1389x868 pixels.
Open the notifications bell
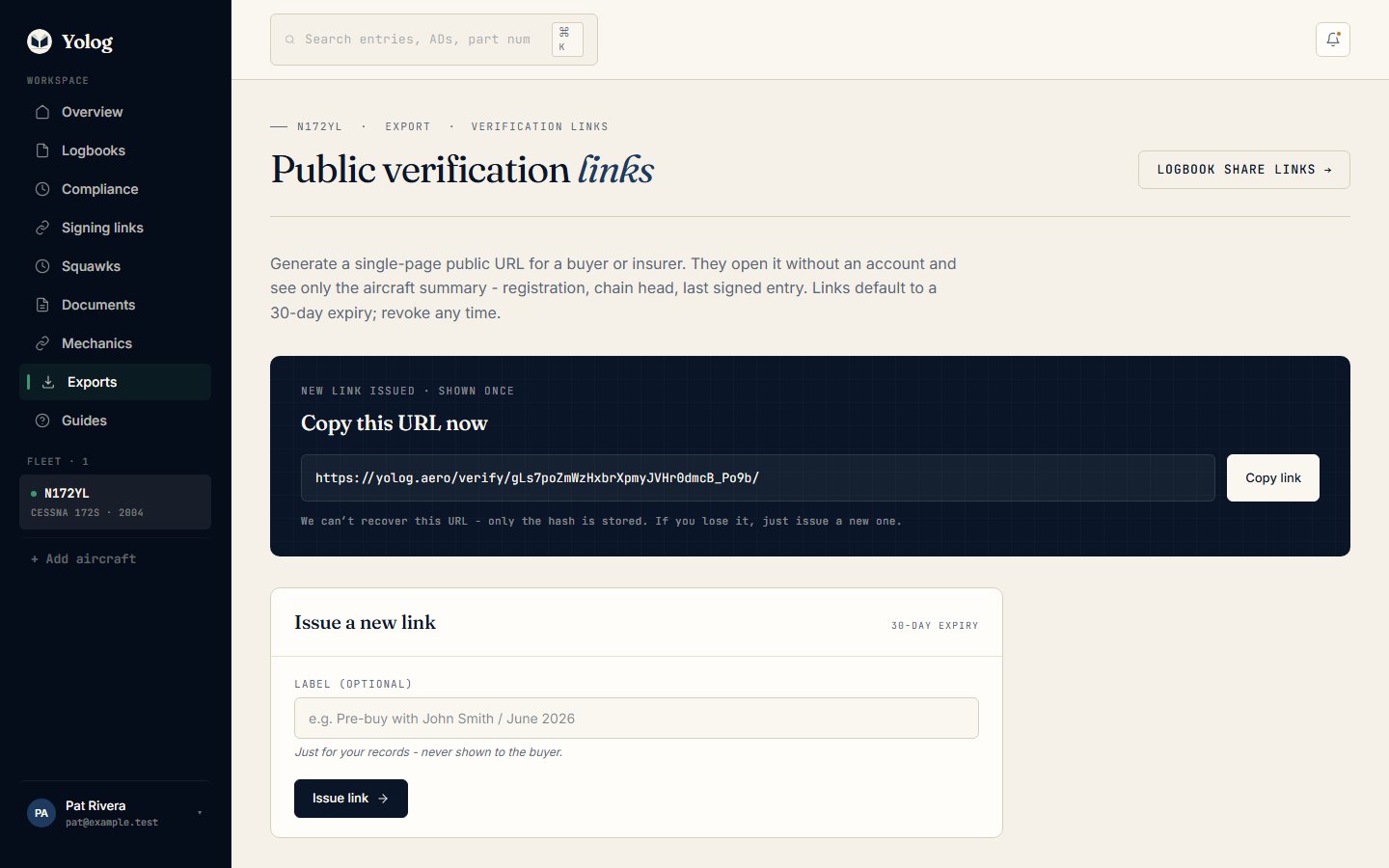(1332, 40)
